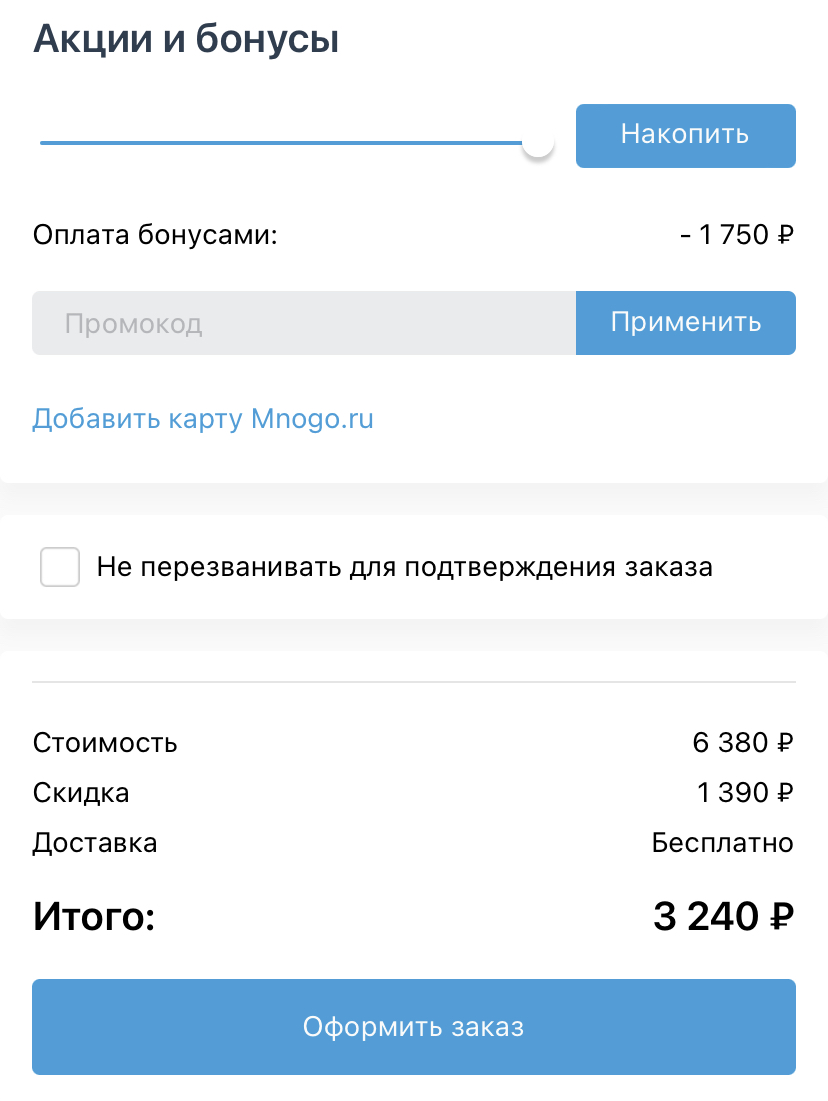Select the 3 240 ₽ total amount
The width and height of the screenshot is (828, 1101).
coord(723,916)
